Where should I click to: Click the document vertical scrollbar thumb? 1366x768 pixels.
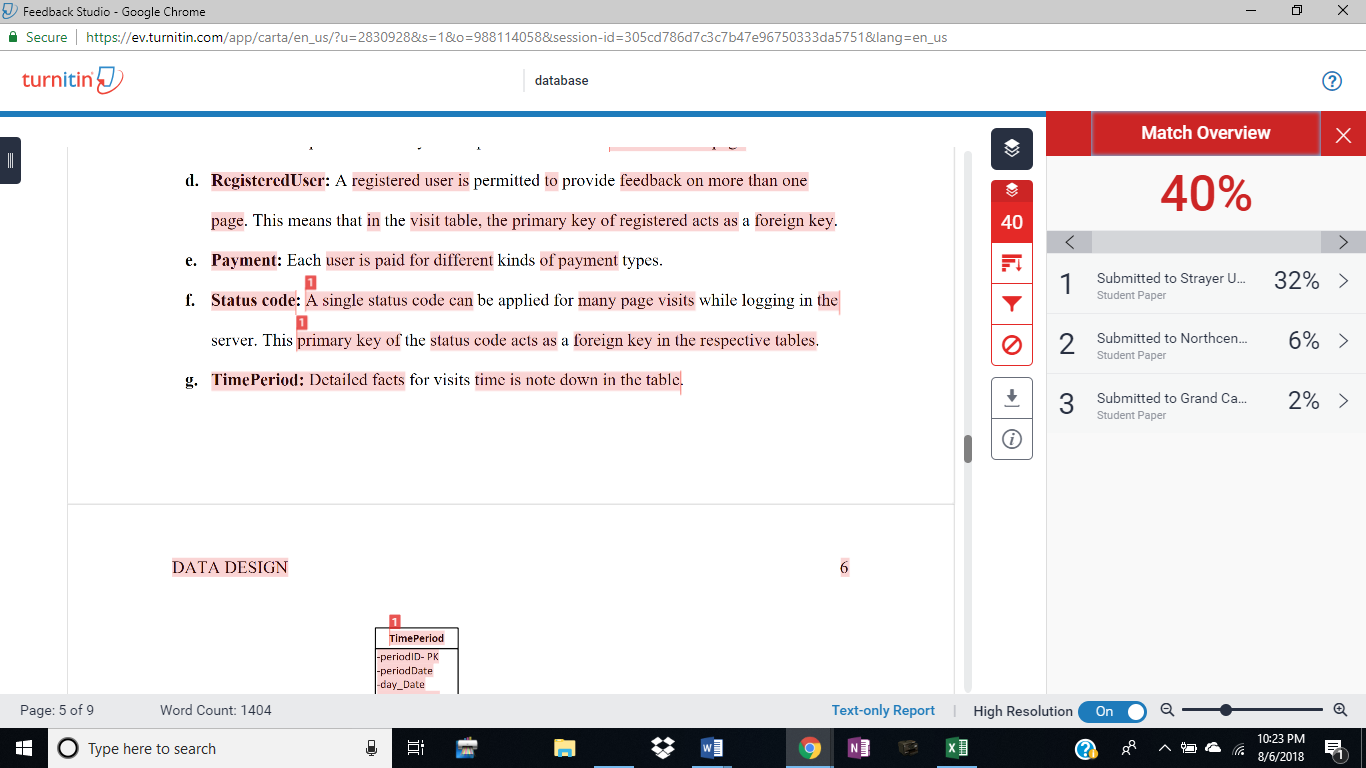(967, 449)
